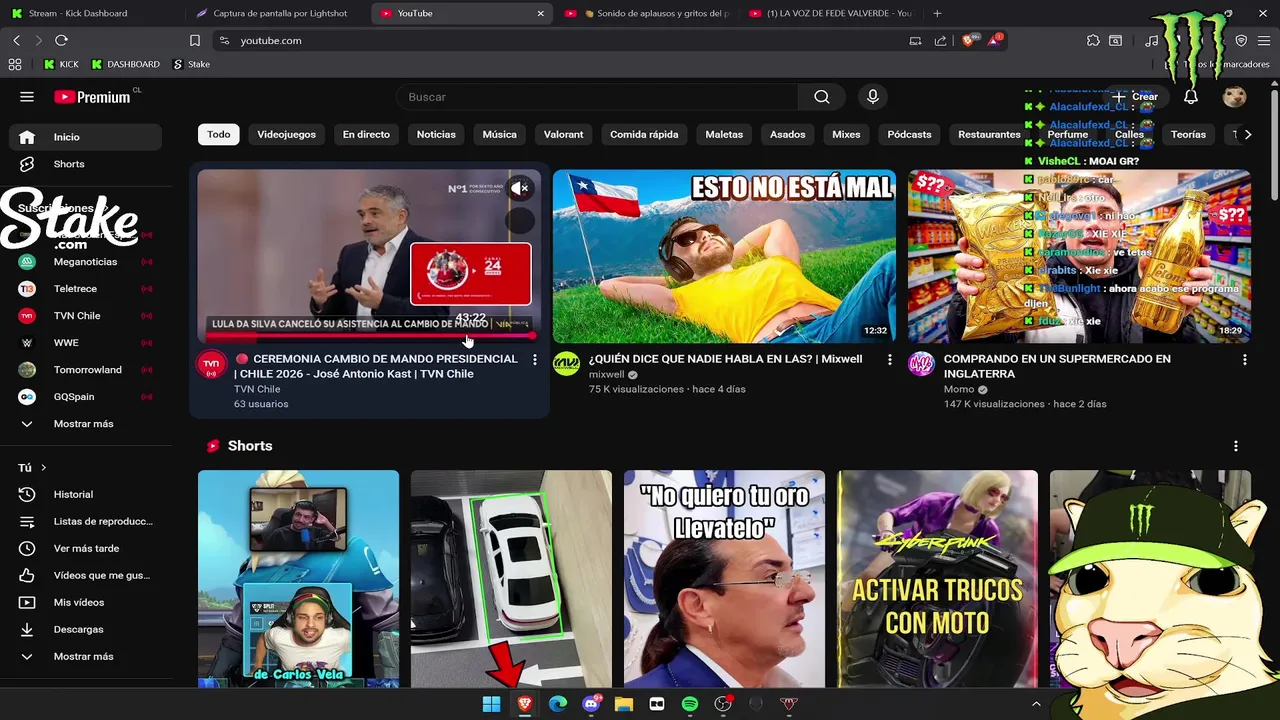The height and width of the screenshot is (720, 1280).
Task: Open the No quiero tu oro short
Action: pyautogui.click(x=724, y=579)
